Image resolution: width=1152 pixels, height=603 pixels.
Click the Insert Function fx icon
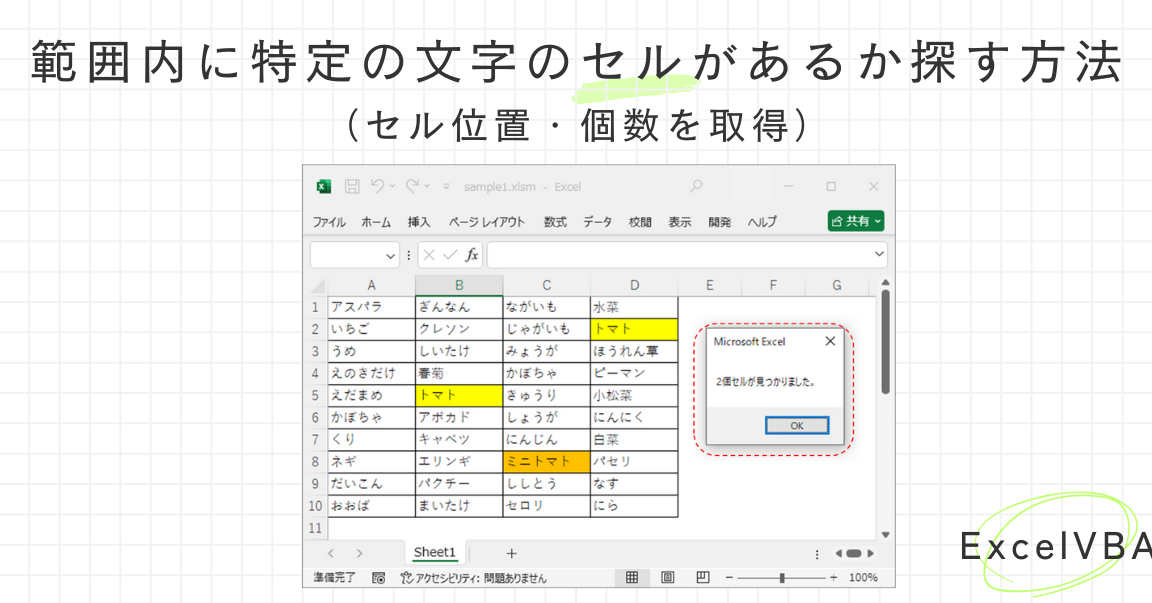(x=472, y=255)
